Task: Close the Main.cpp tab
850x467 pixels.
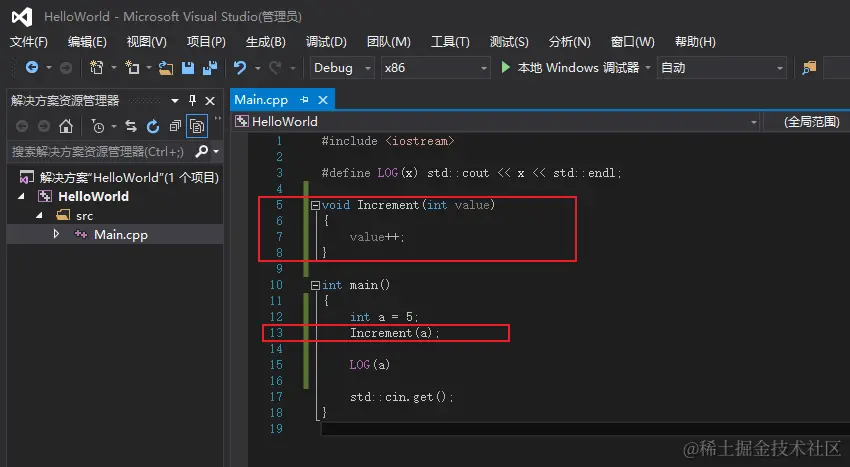Action: pos(323,100)
